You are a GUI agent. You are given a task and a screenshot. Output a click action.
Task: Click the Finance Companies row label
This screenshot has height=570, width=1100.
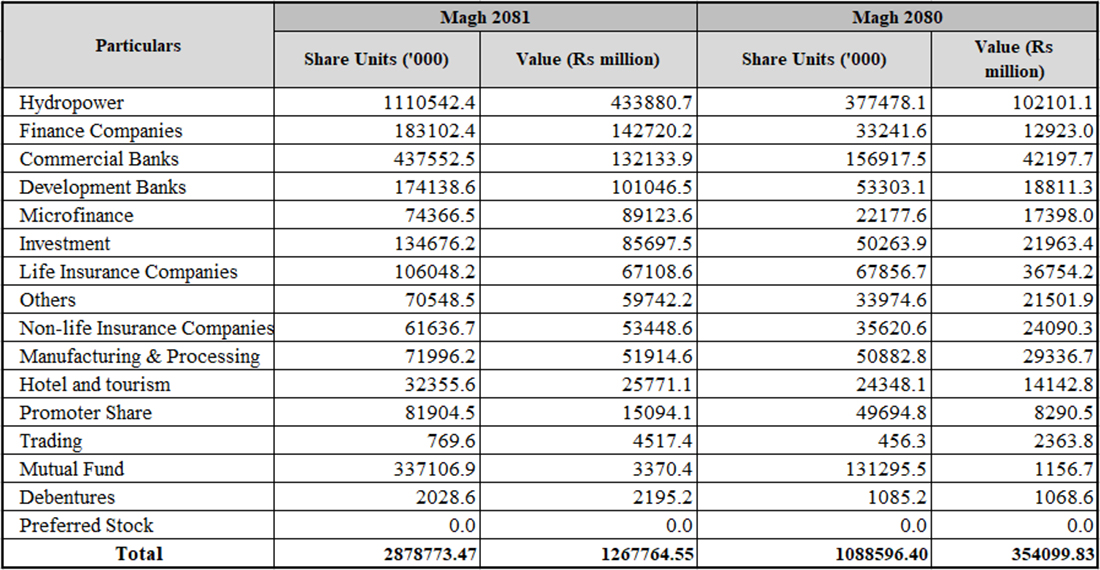point(101,131)
